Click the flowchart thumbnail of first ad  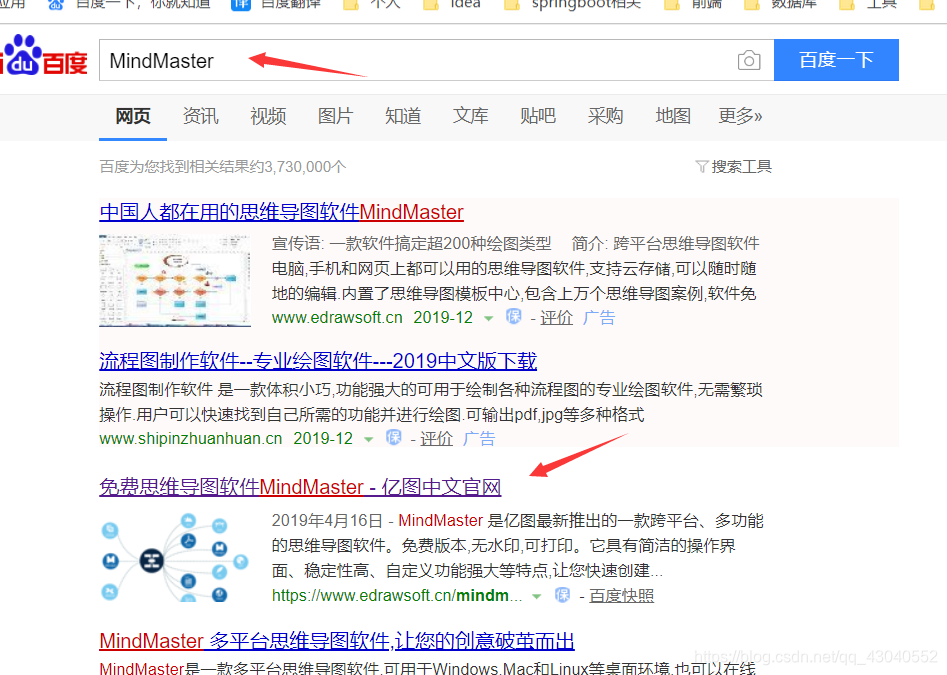(x=175, y=281)
